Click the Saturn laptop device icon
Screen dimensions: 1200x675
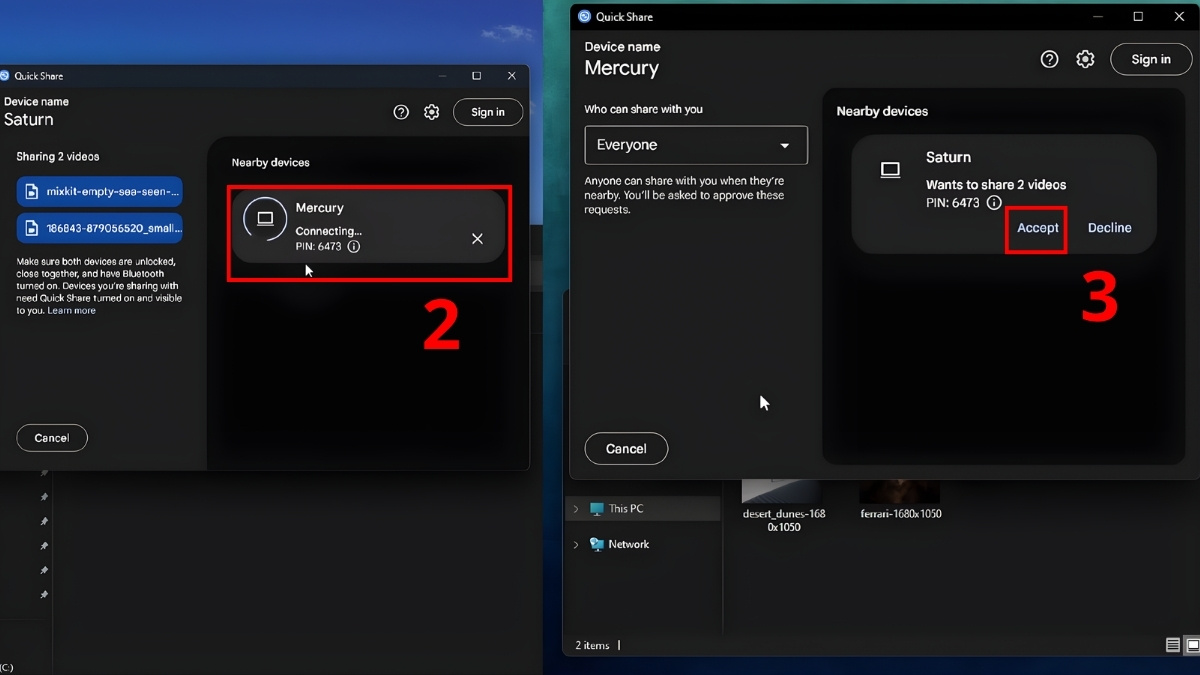pos(890,170)
